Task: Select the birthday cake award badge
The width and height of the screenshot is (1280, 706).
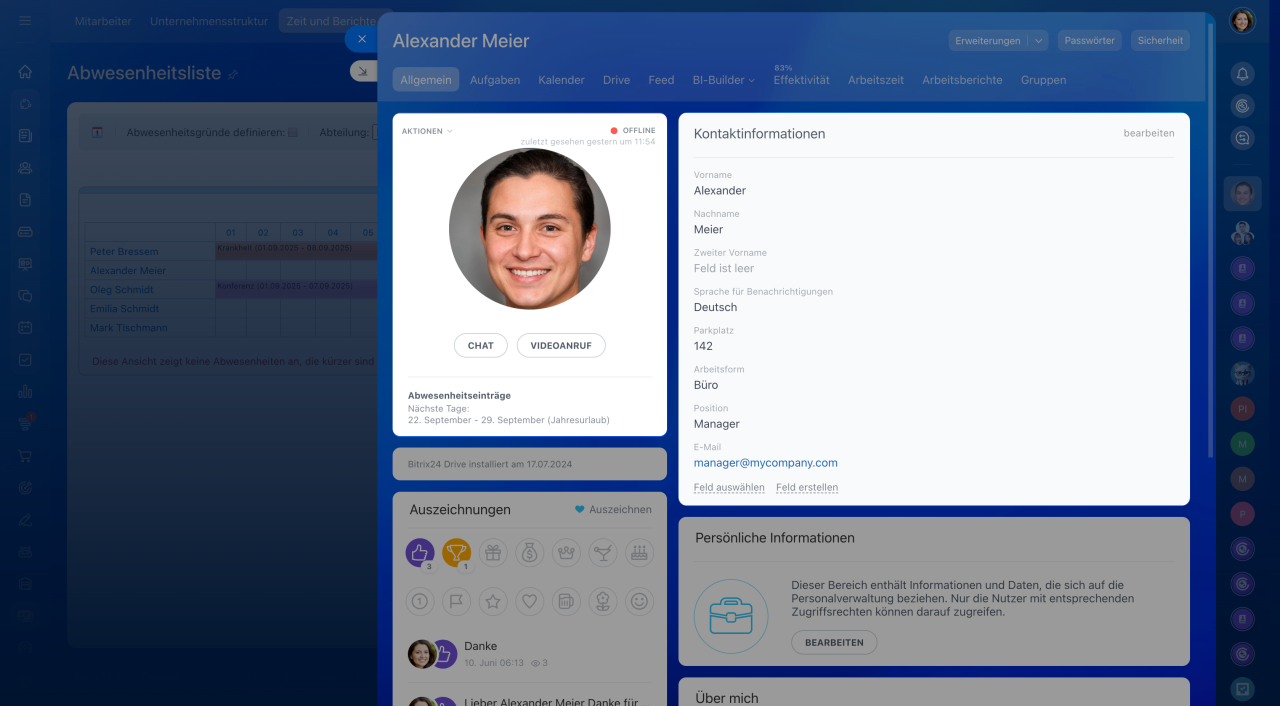Action: tap(639, 552)
